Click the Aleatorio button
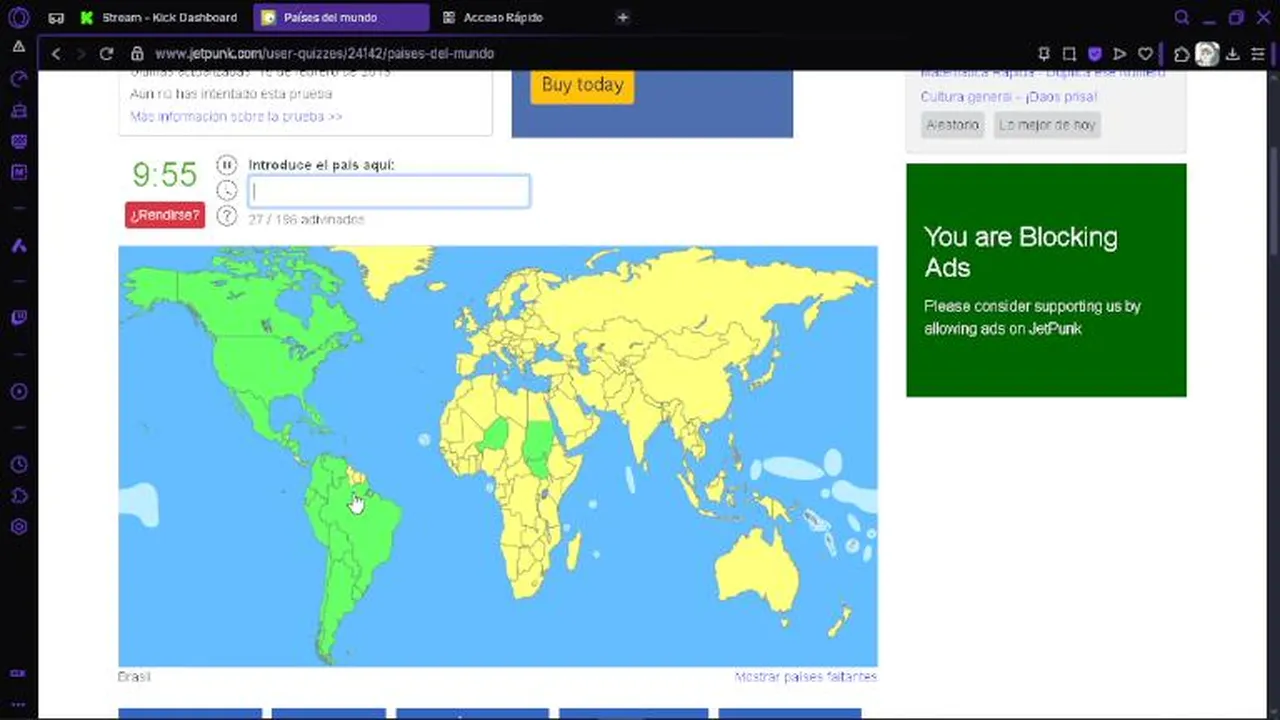The image size is (1280, 720). click(x=952, y=125)
